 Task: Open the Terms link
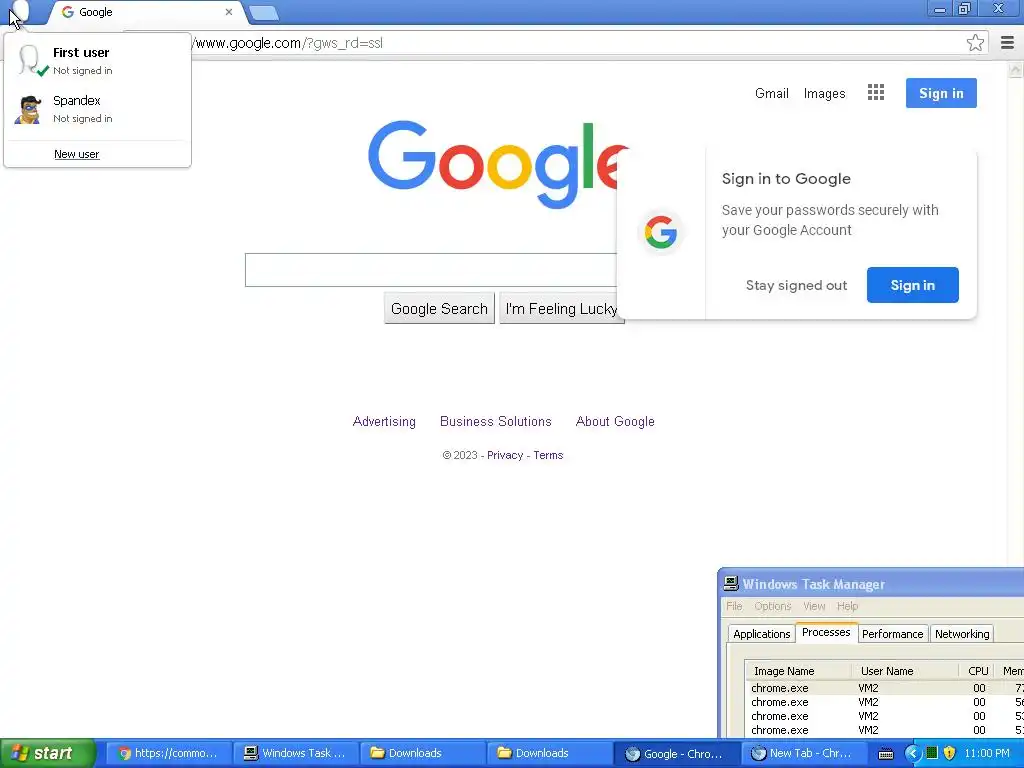(548, 455)
